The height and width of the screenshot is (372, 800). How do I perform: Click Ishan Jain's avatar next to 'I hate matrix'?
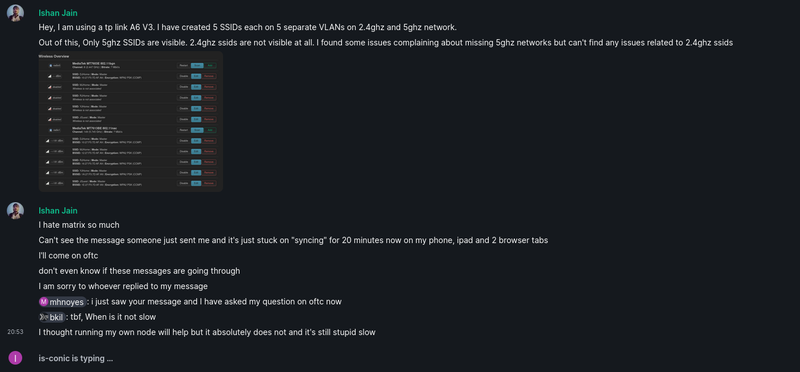tap(15, 210)
